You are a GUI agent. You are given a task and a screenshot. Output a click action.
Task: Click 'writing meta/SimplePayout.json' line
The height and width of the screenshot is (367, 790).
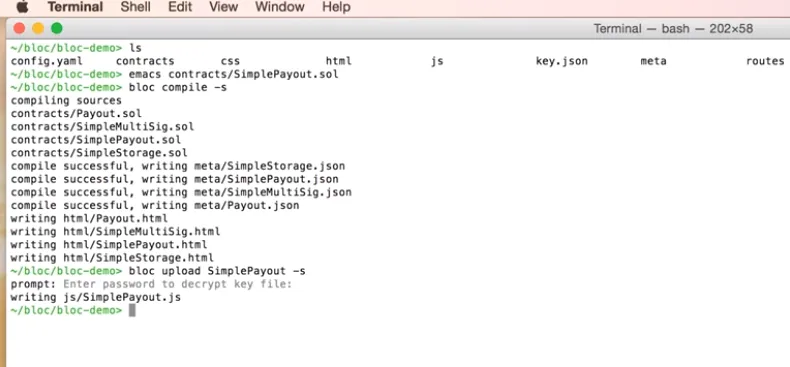[240, 179]
